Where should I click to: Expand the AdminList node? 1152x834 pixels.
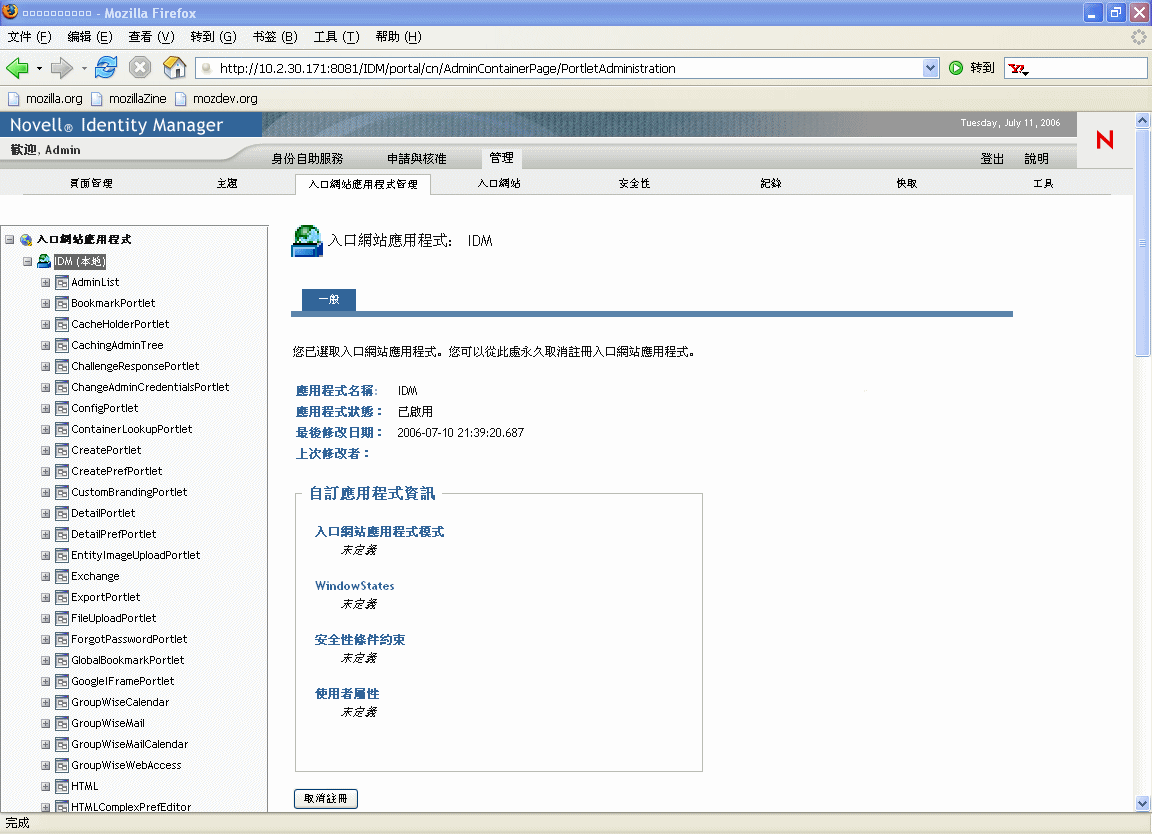point(46,283)
